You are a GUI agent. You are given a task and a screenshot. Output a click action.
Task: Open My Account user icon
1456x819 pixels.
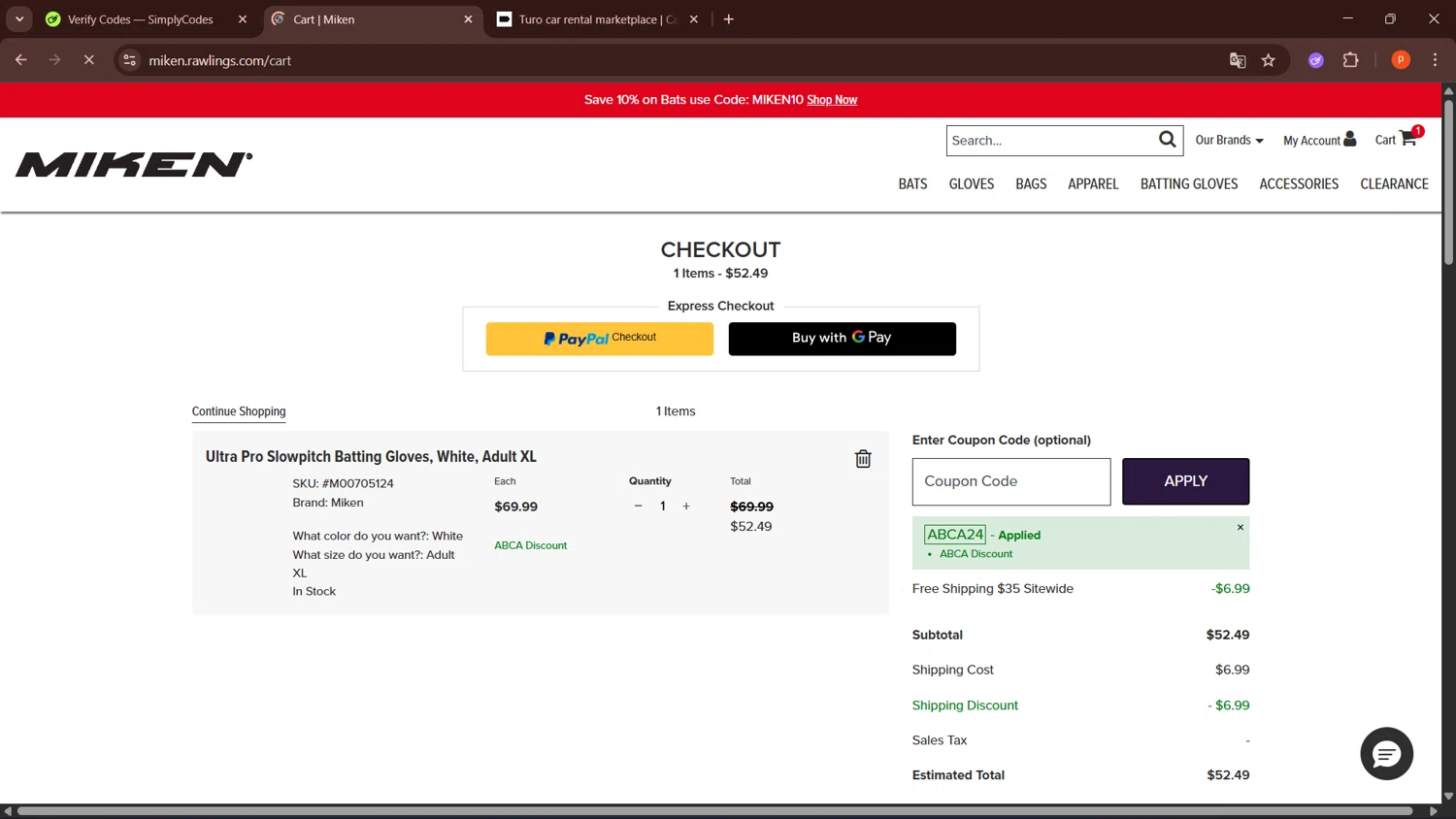[x=1349, y=139]
